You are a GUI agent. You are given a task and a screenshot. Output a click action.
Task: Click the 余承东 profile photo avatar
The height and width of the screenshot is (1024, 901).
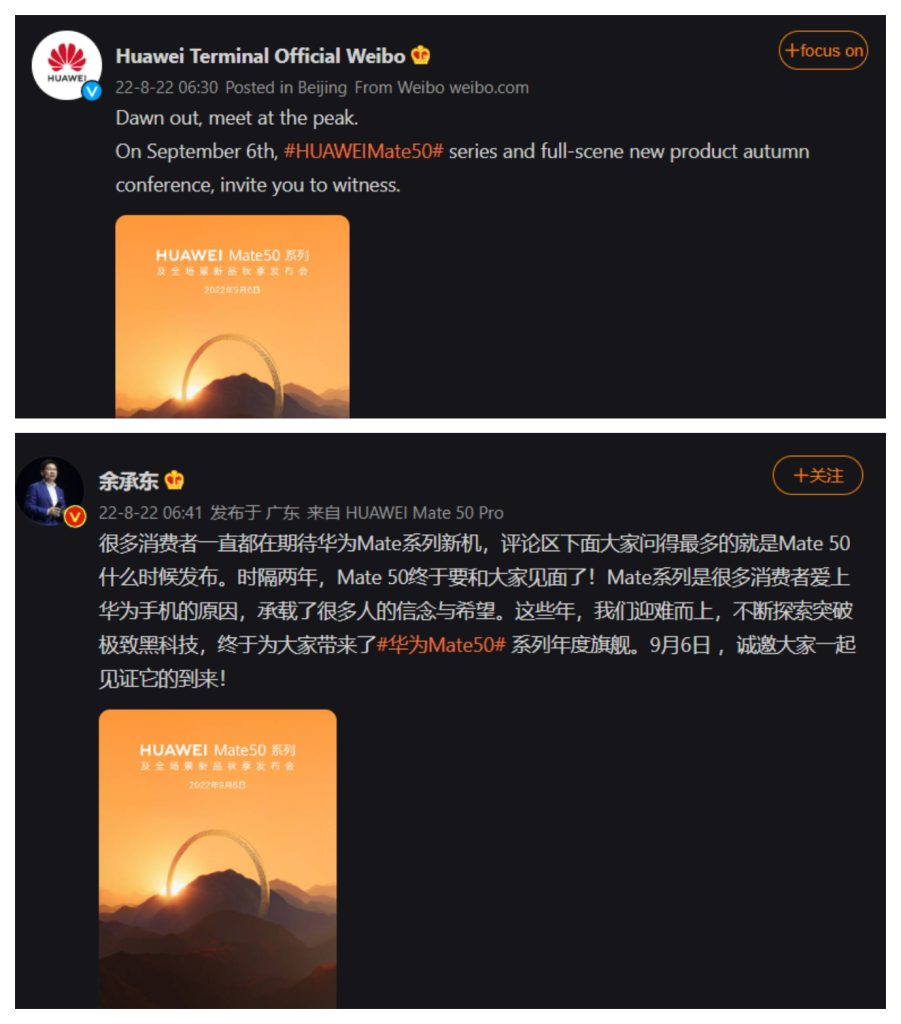tap(50, 491)
